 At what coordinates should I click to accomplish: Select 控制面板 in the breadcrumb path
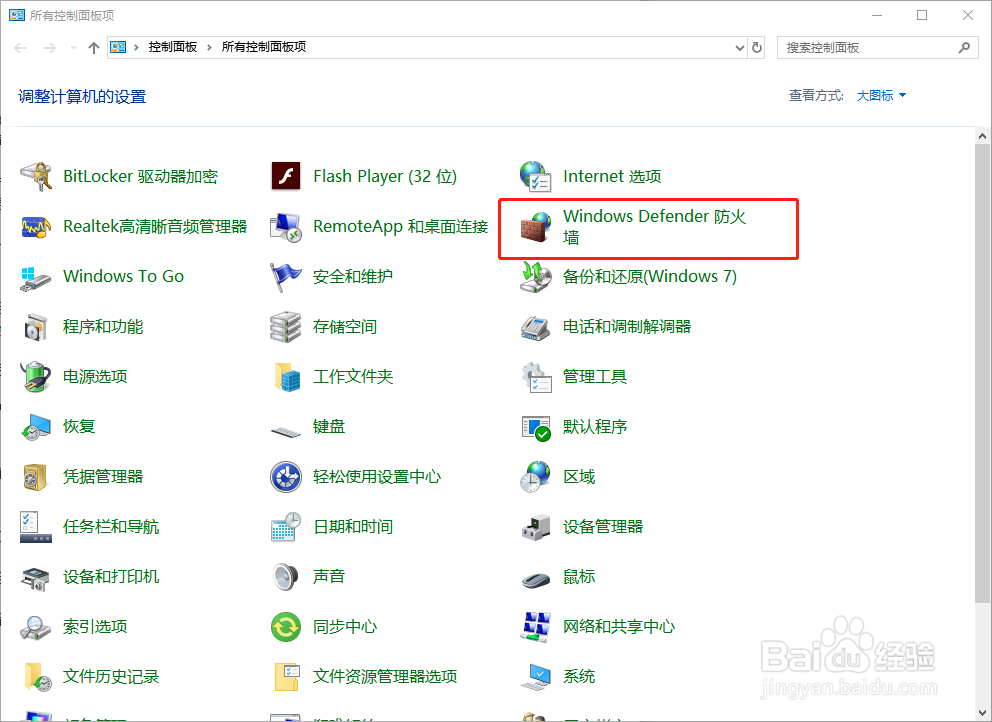[x=170, y=46]
